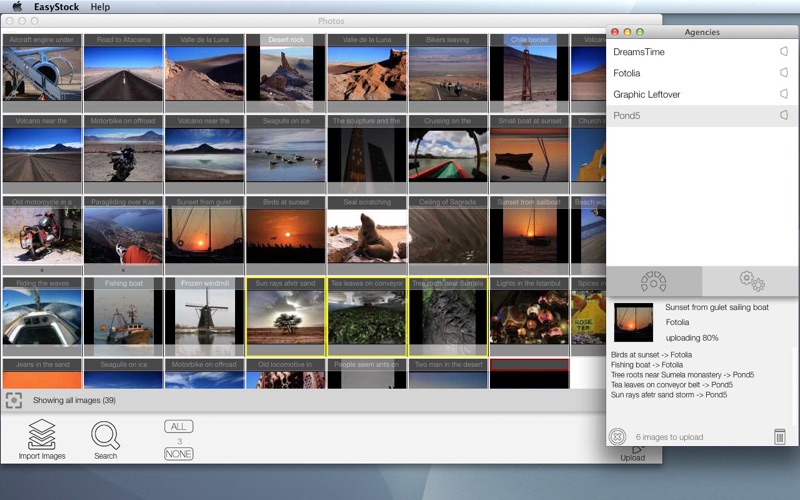This screenshot has width=800, height=500.
Task: Select 'Sunset from gulet' photo in grid
Action: [204, 235]
